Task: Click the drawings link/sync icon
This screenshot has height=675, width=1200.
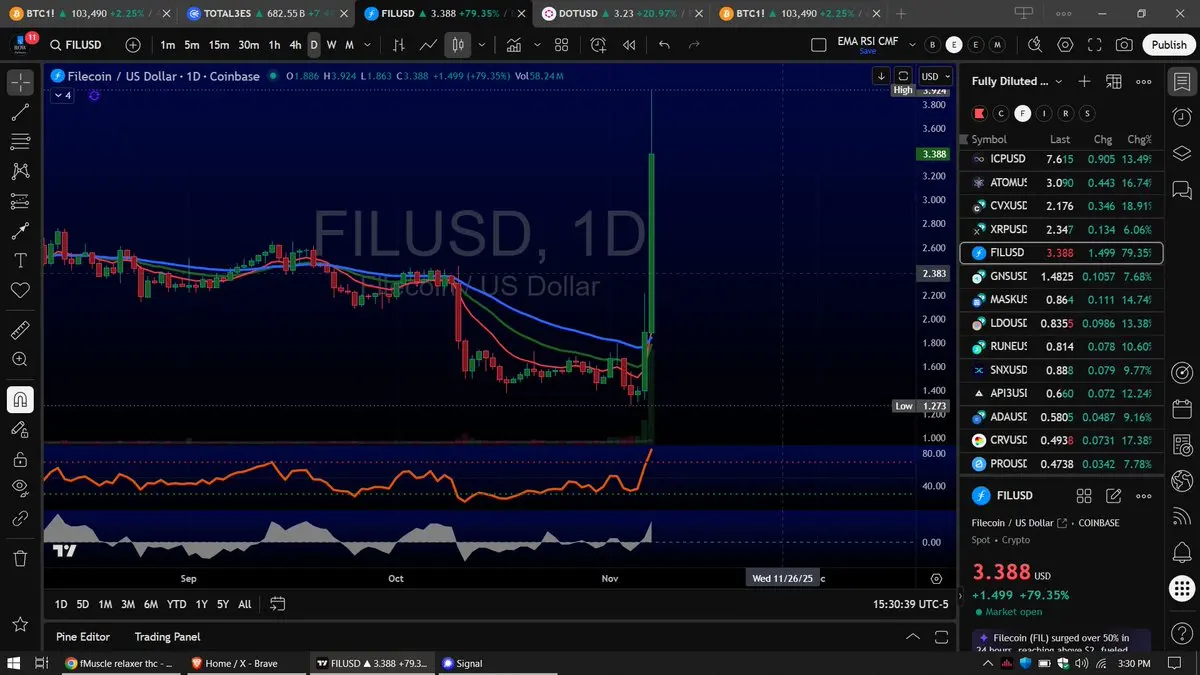Action: point(20,519)
